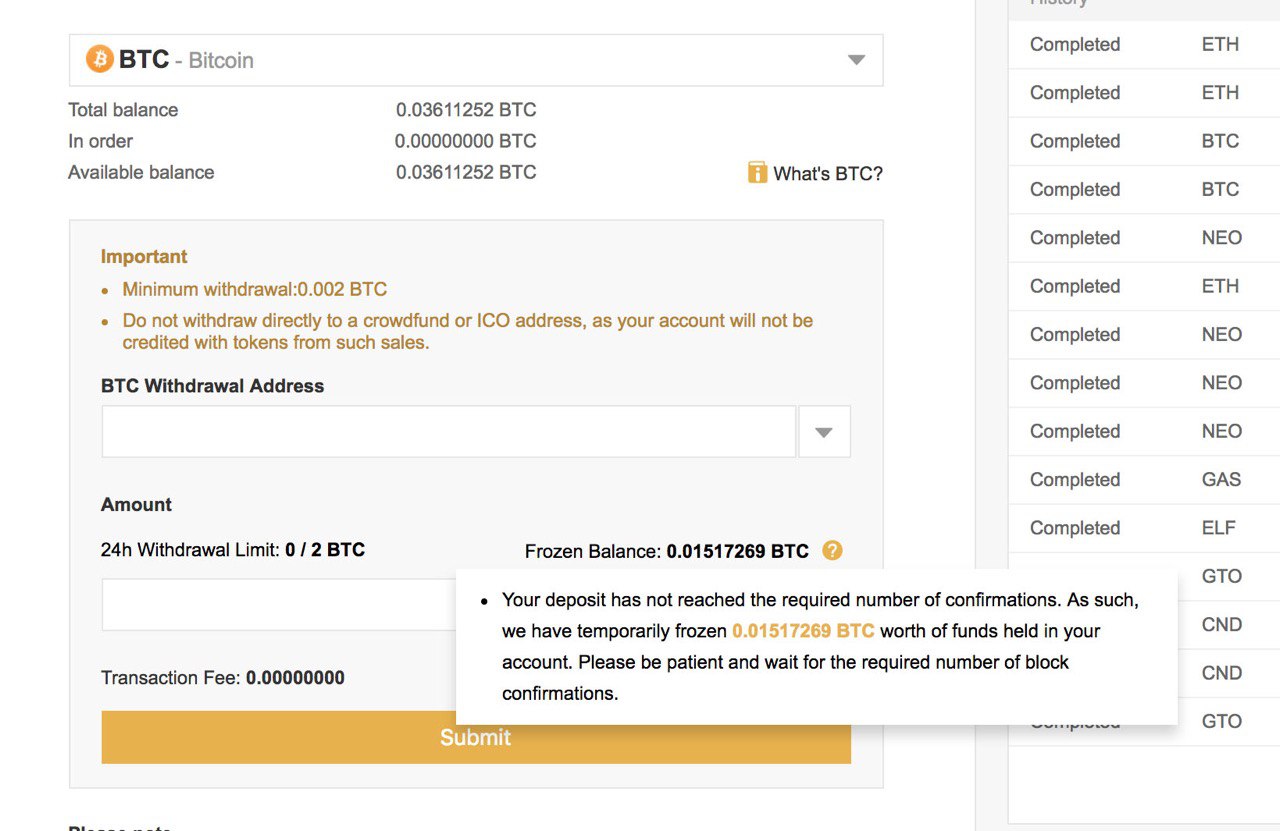Click the orange Bitcoin logo icon
1280x831 pixels.
tap(99, 59)
